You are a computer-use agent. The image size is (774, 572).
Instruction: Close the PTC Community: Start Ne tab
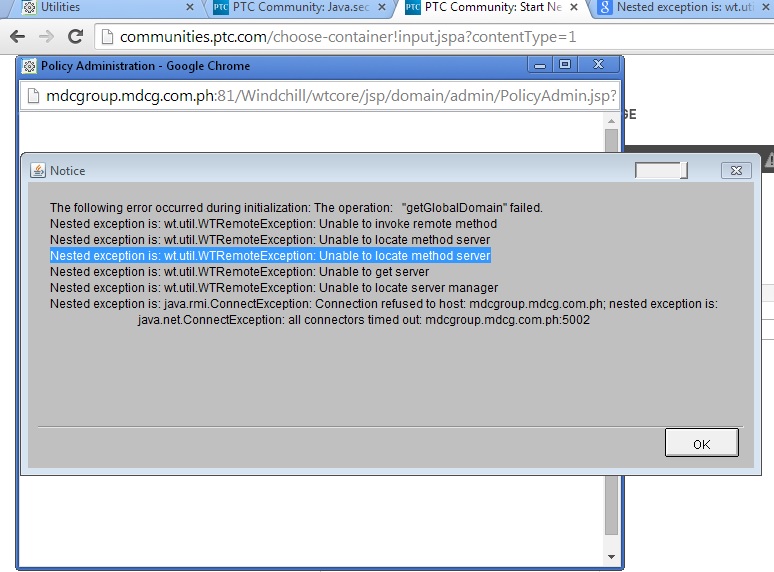(x=574, y=7)
